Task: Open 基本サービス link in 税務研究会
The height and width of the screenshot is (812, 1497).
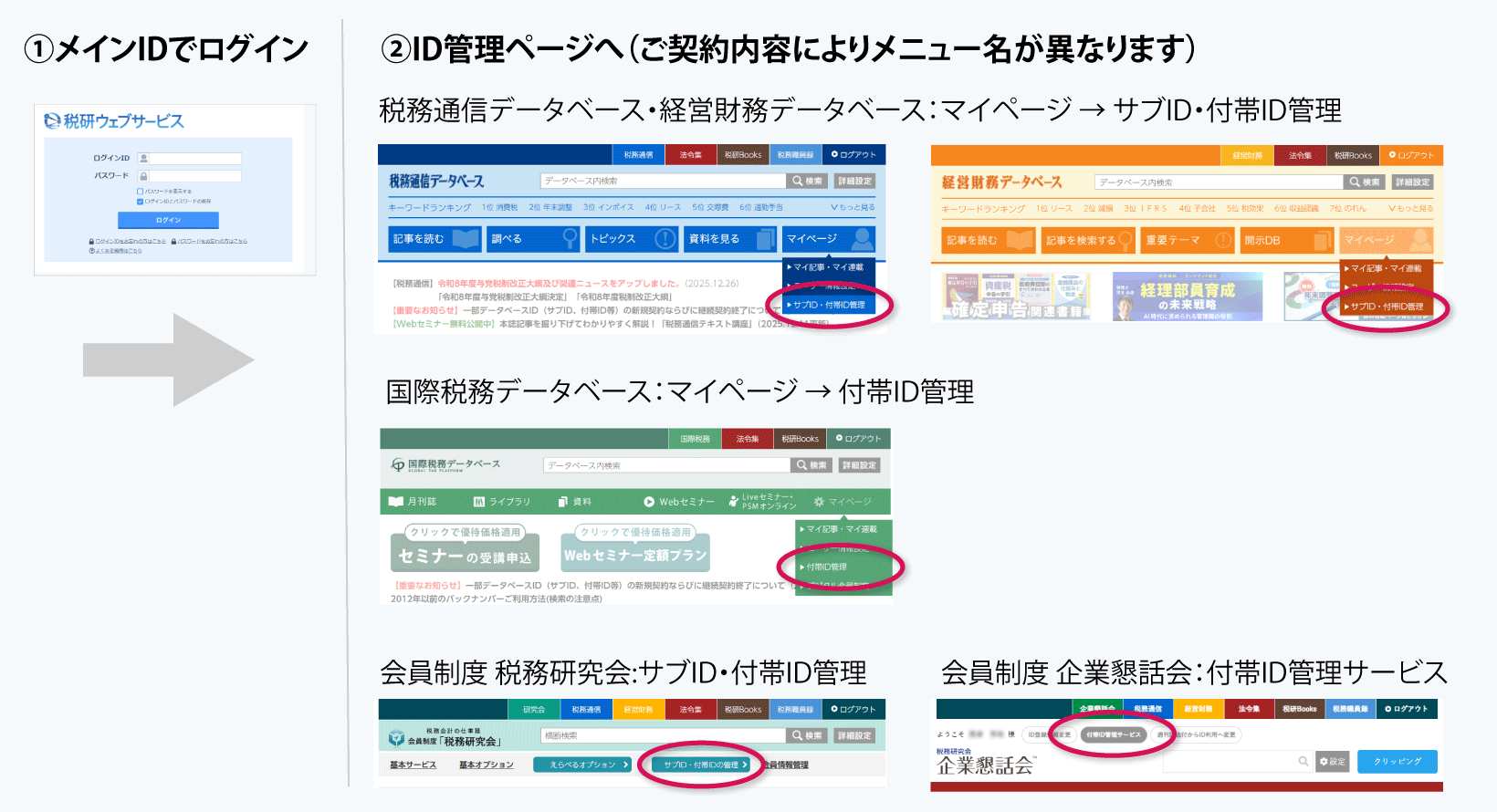Action: pos(413,765)
